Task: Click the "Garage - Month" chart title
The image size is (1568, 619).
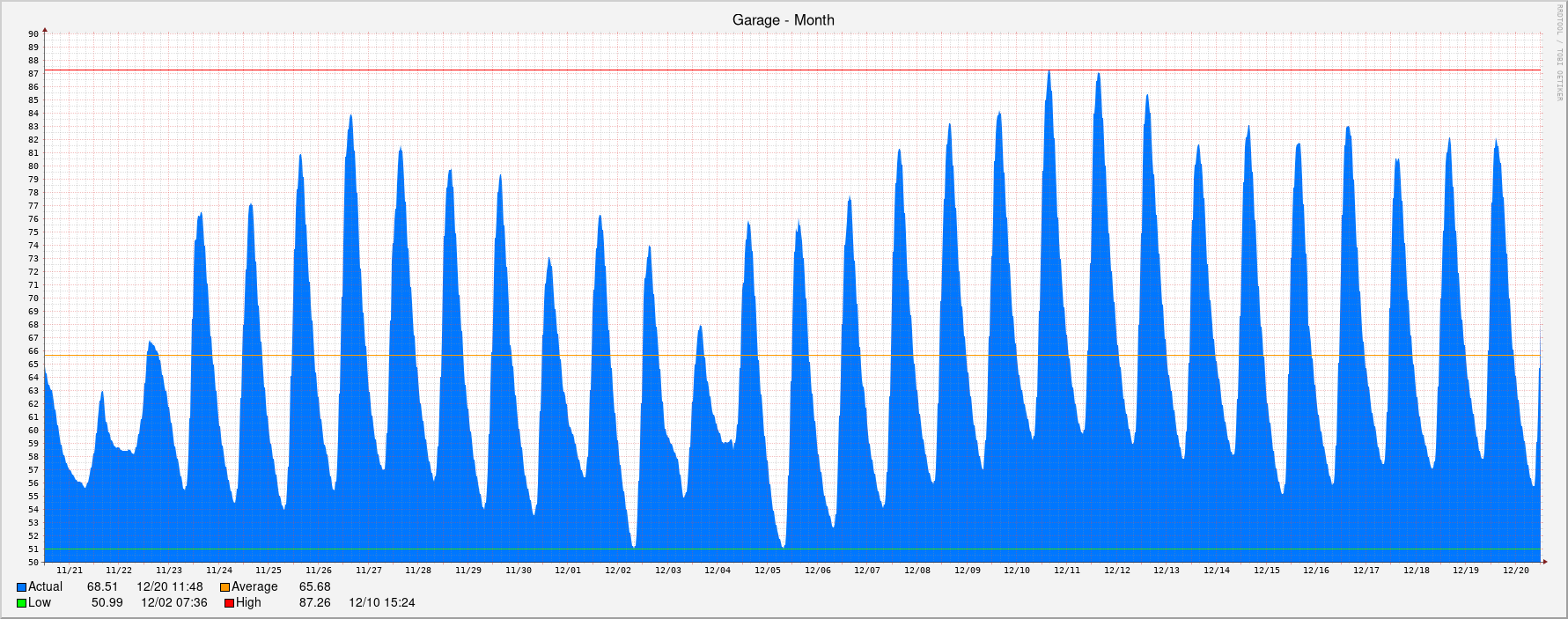Action: 783,19
